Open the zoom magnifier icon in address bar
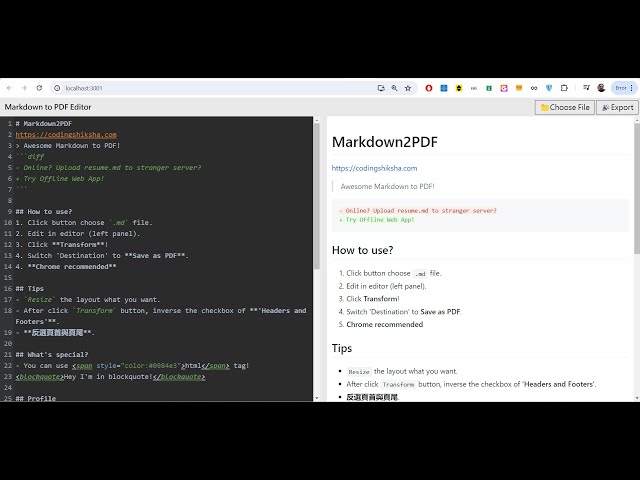 click(x=395, y=88)
